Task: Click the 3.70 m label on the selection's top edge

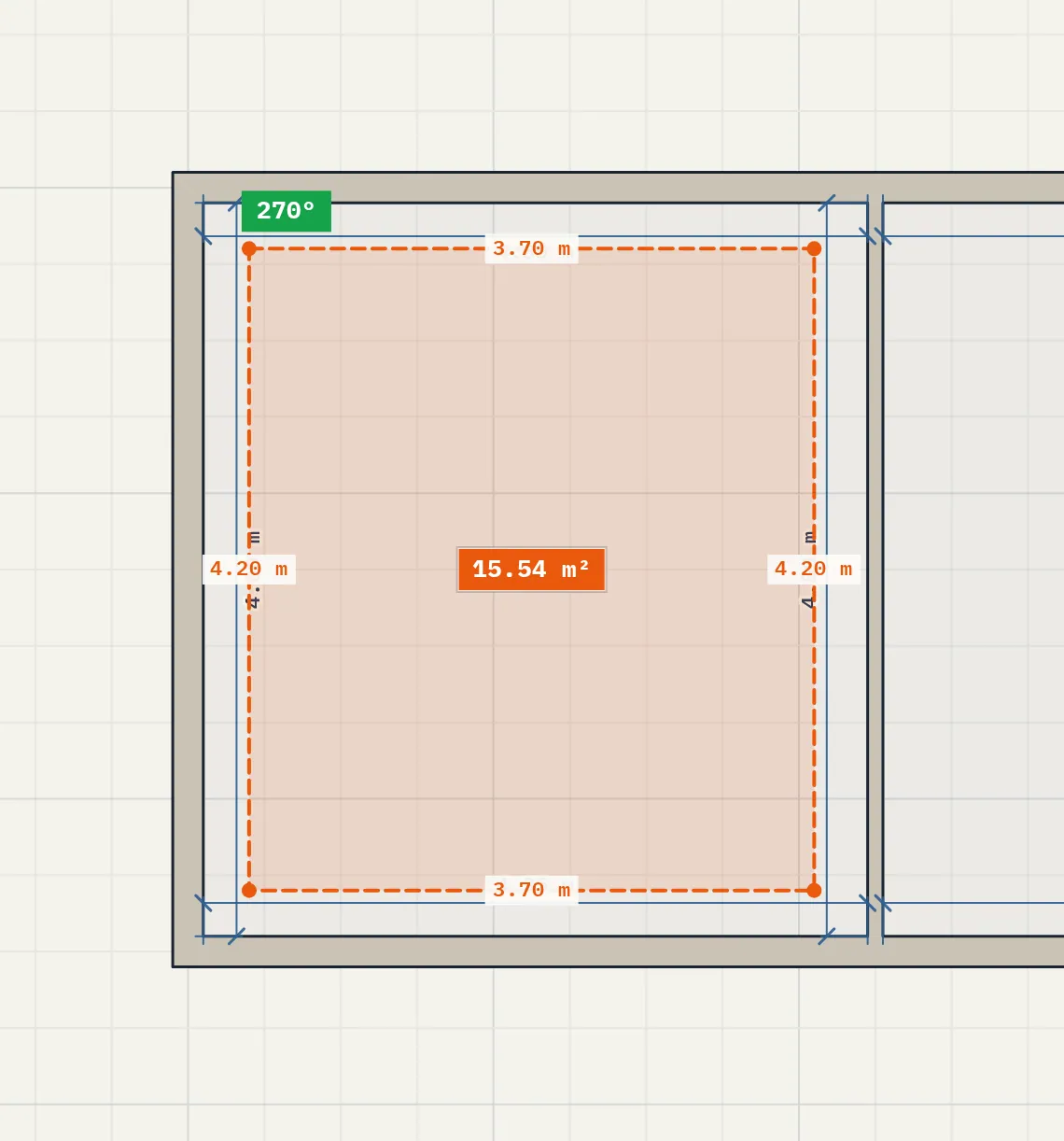Action: [531, 249]
